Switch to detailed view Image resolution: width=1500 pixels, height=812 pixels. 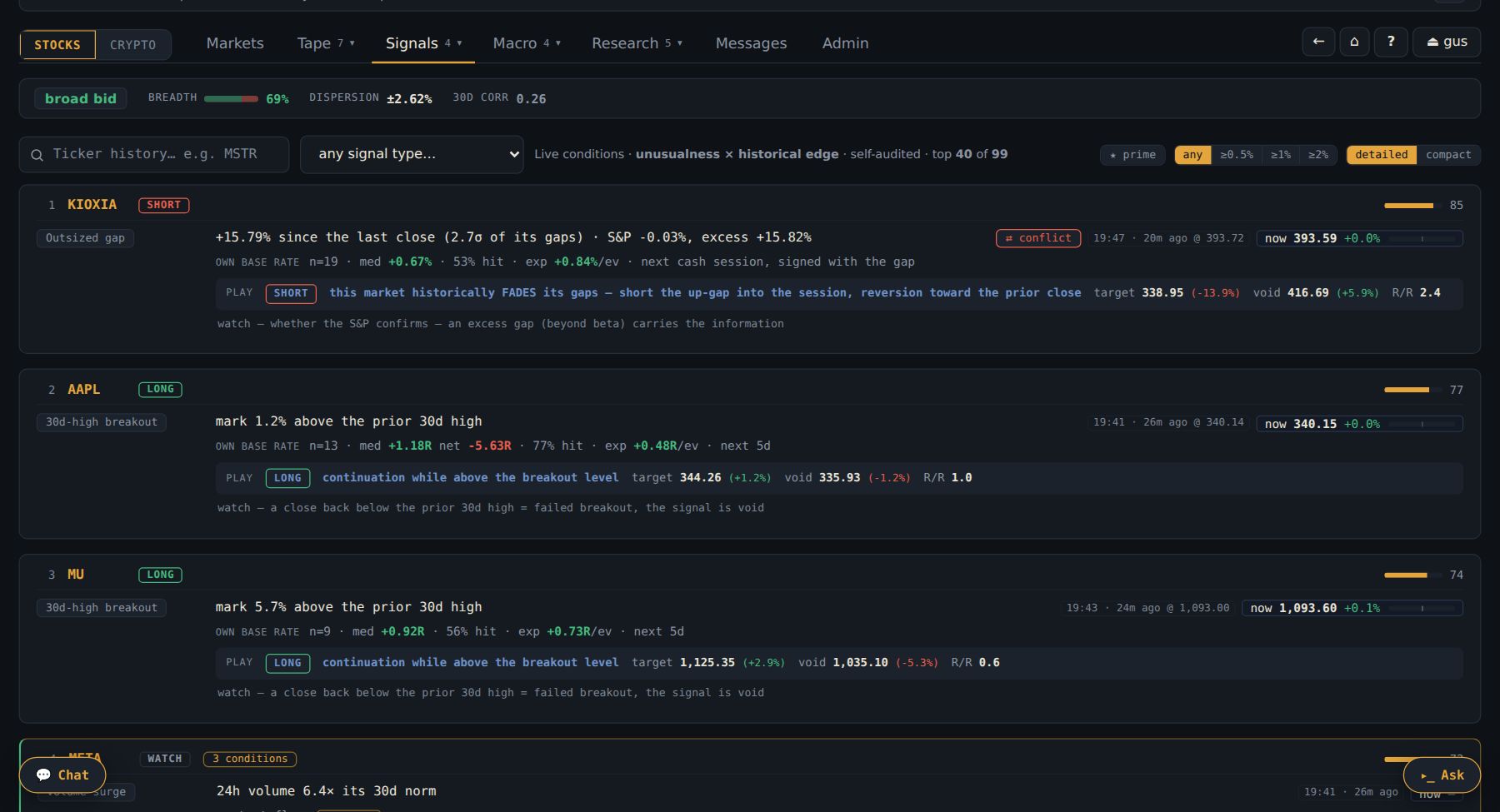pos(1381,155)
